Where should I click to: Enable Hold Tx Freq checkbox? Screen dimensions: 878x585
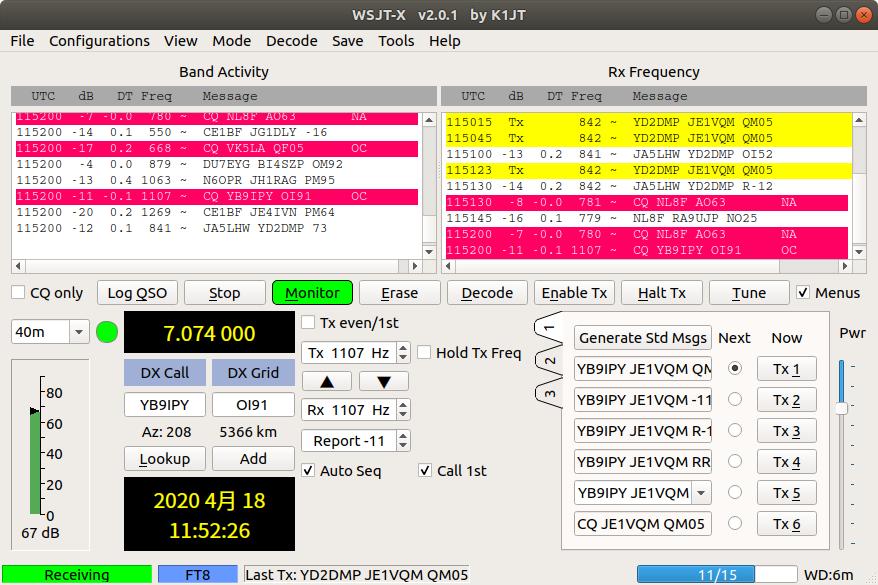[x=424, y=352]
